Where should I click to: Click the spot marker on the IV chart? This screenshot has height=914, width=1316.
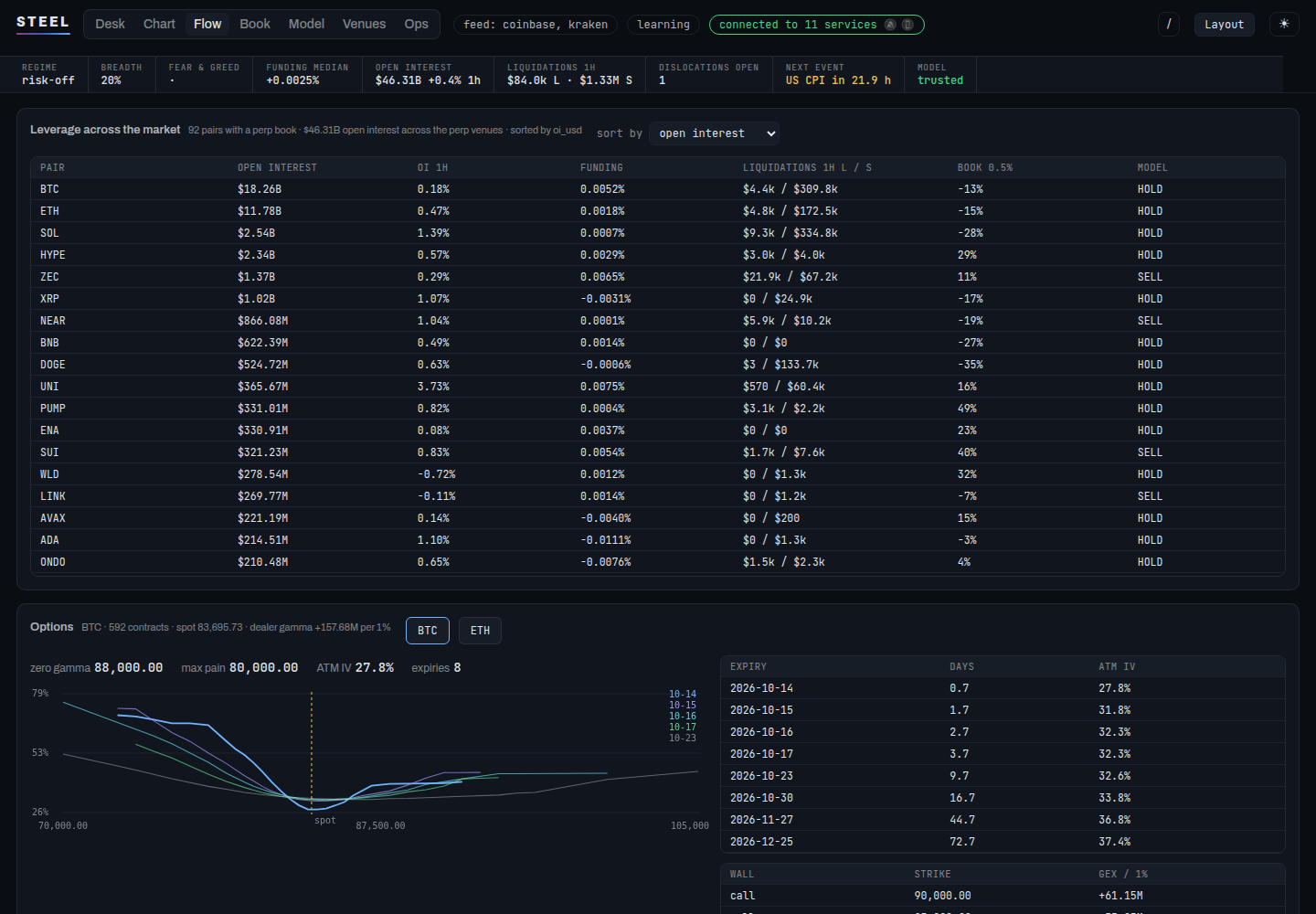(325, 821)
